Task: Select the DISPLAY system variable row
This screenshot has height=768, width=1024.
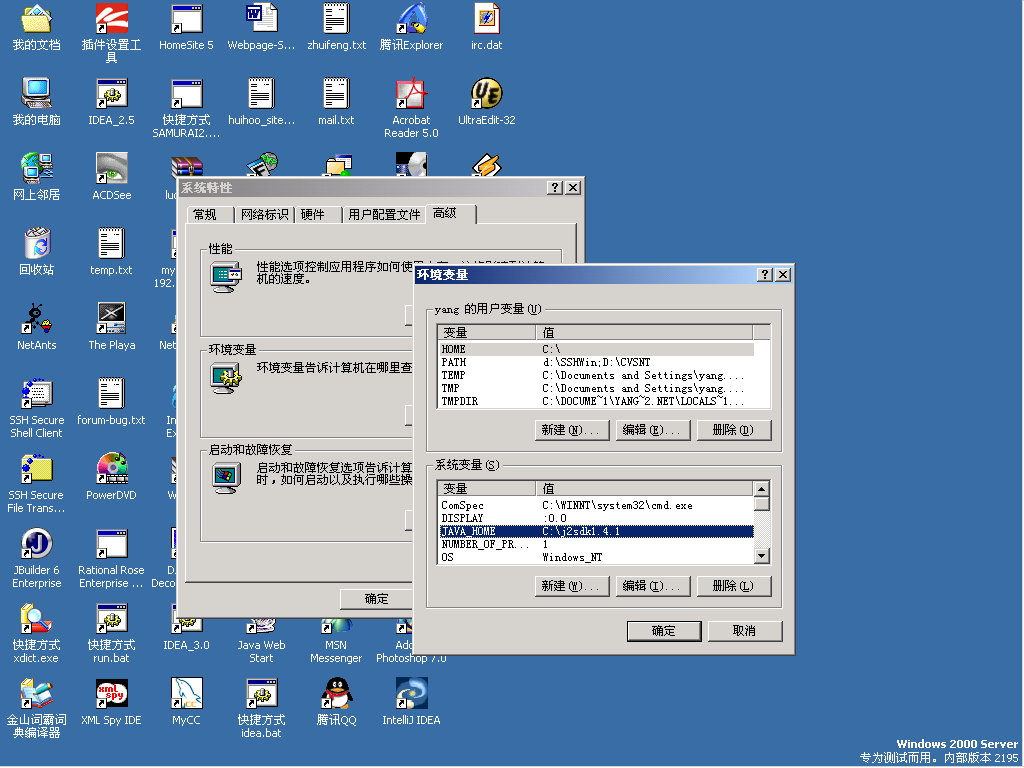Action: 596,519
